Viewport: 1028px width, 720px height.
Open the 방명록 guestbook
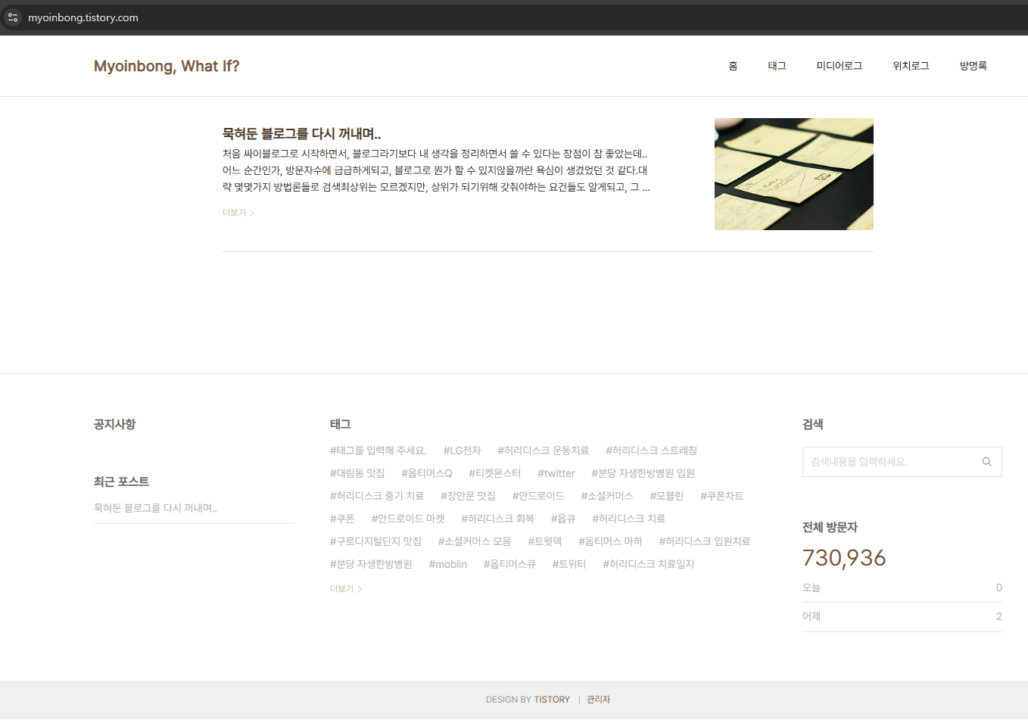pyautogui.click(x=973, y=66)
